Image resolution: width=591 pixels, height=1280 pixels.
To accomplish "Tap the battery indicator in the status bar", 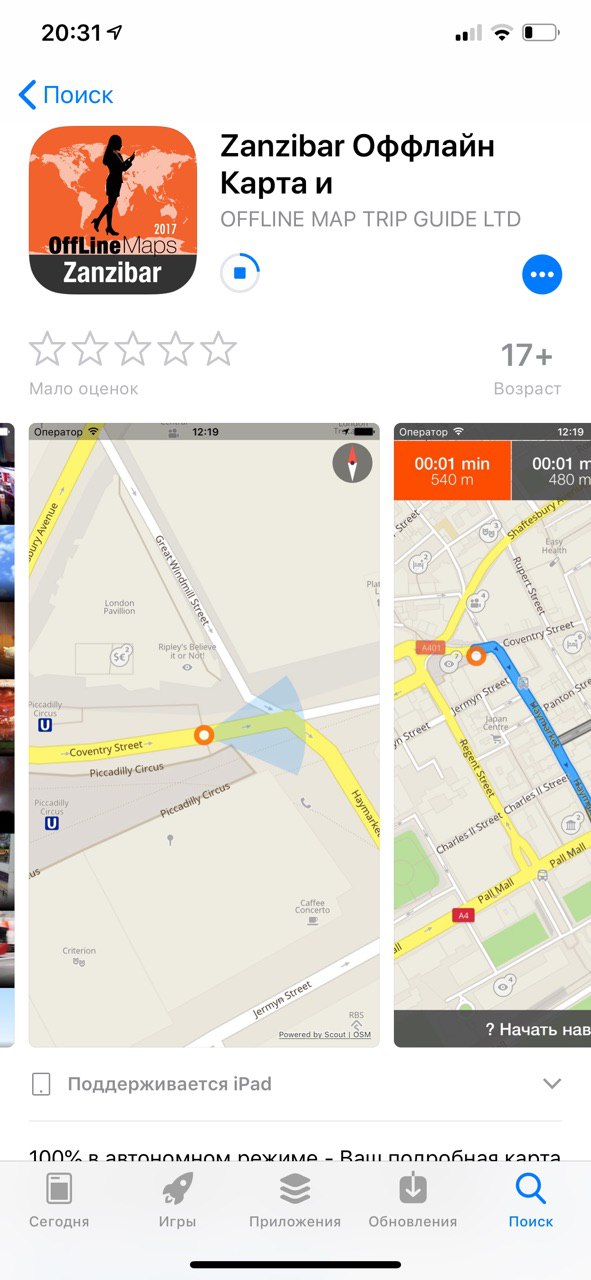I will pos(541,33).
